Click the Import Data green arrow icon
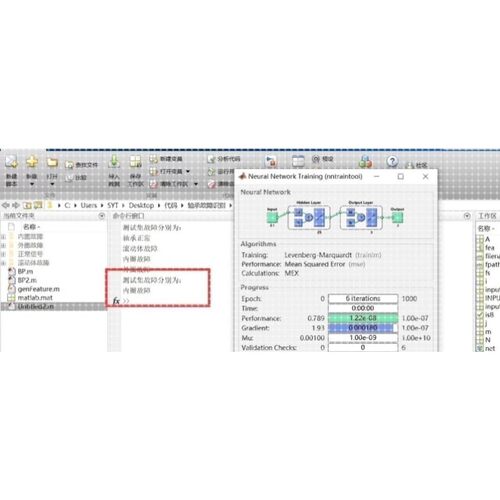Screen dimensions: 500x500 click(x=114, y=162)
